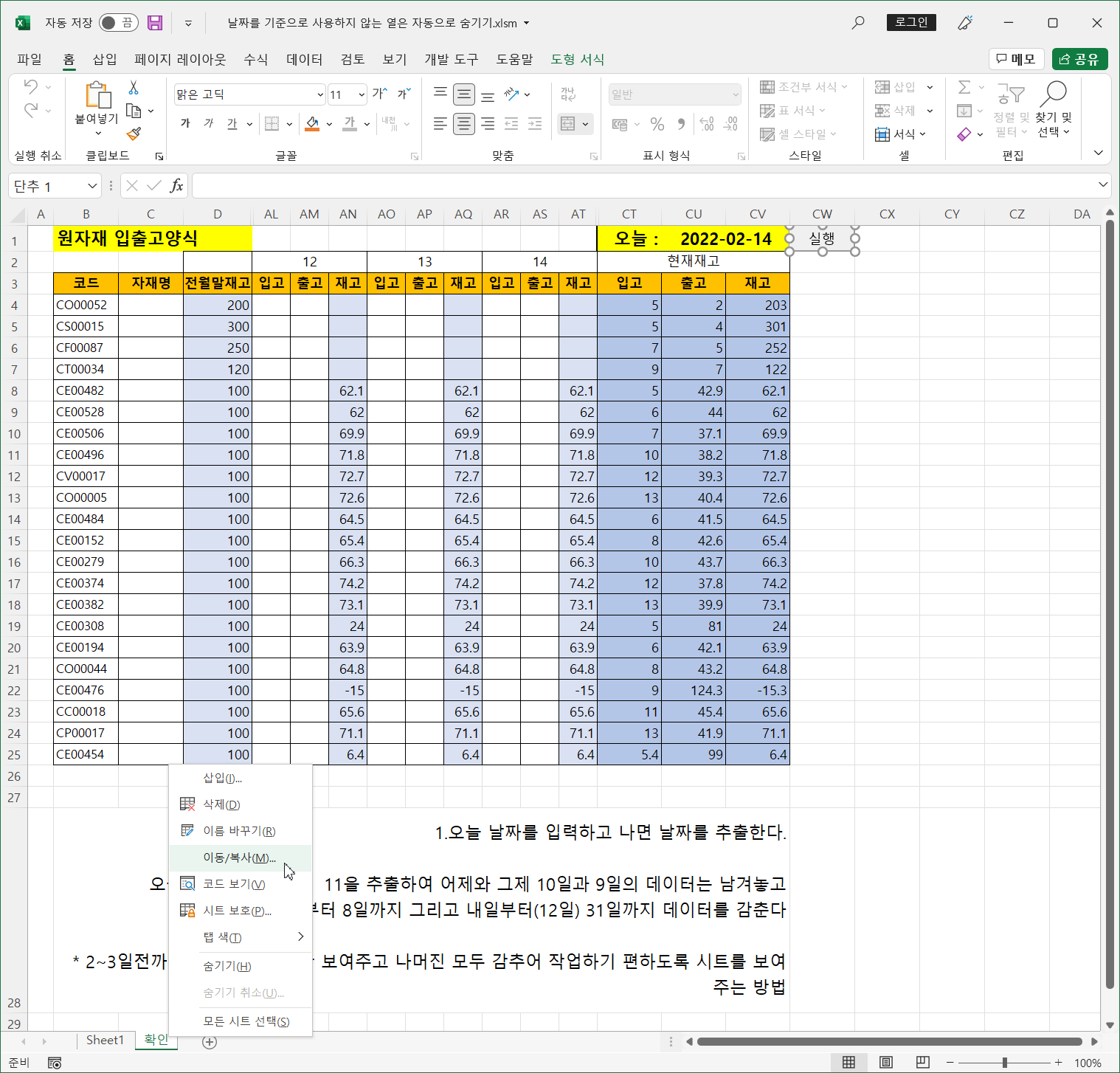Click the 공유 share button
Screen dimensions: 1120x1073
(x=1079, y=59)
